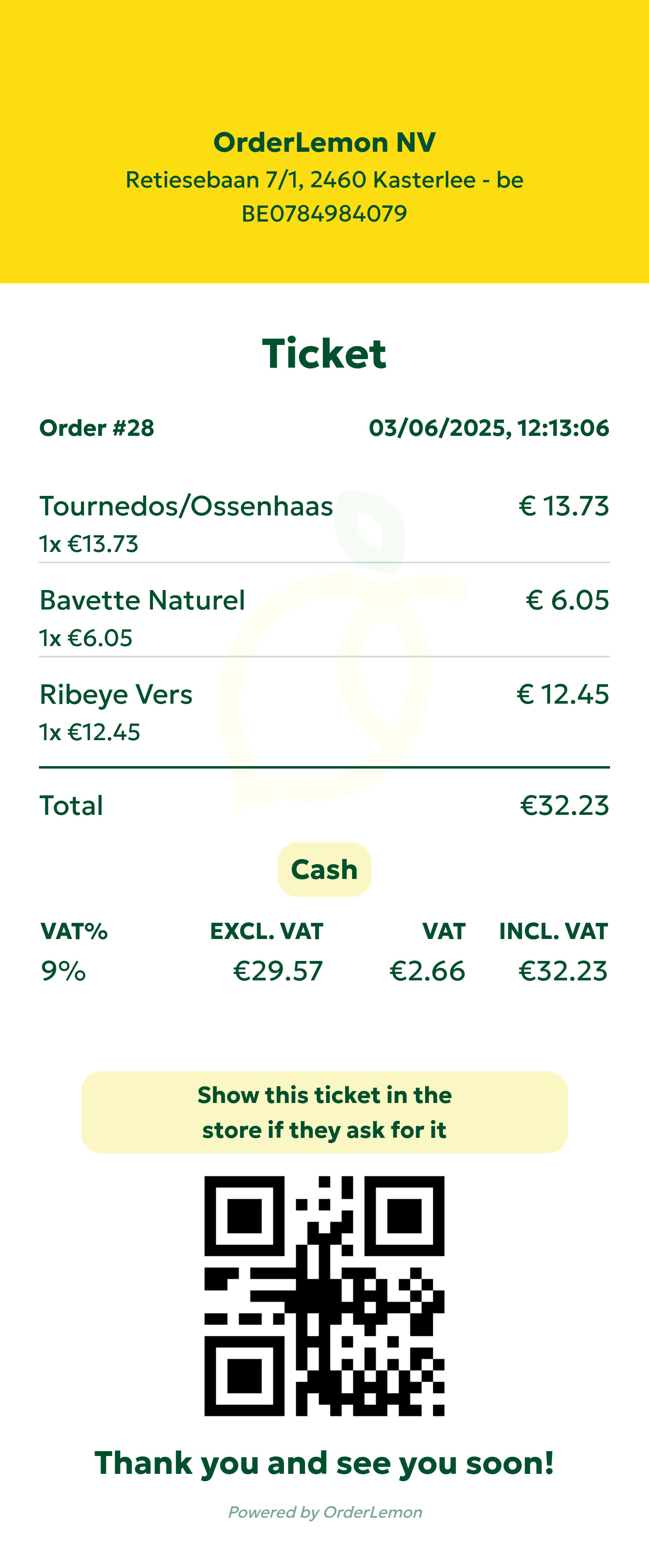Click the €2.66 VAT amount
Viewport: 649px width, 1568px height.
427,971
